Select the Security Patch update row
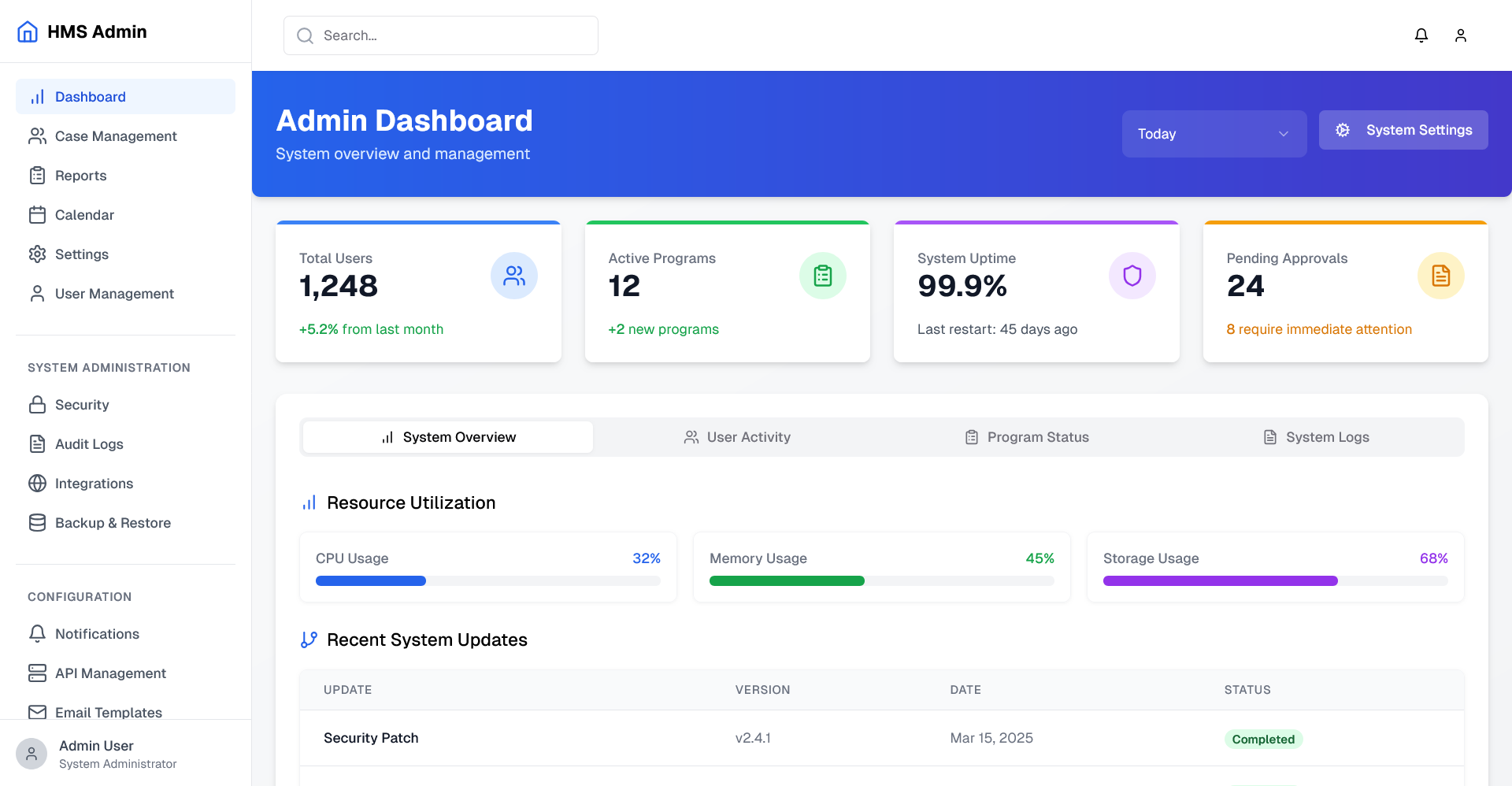This screenshot has height=786, width=1512. tap(881, 738)
